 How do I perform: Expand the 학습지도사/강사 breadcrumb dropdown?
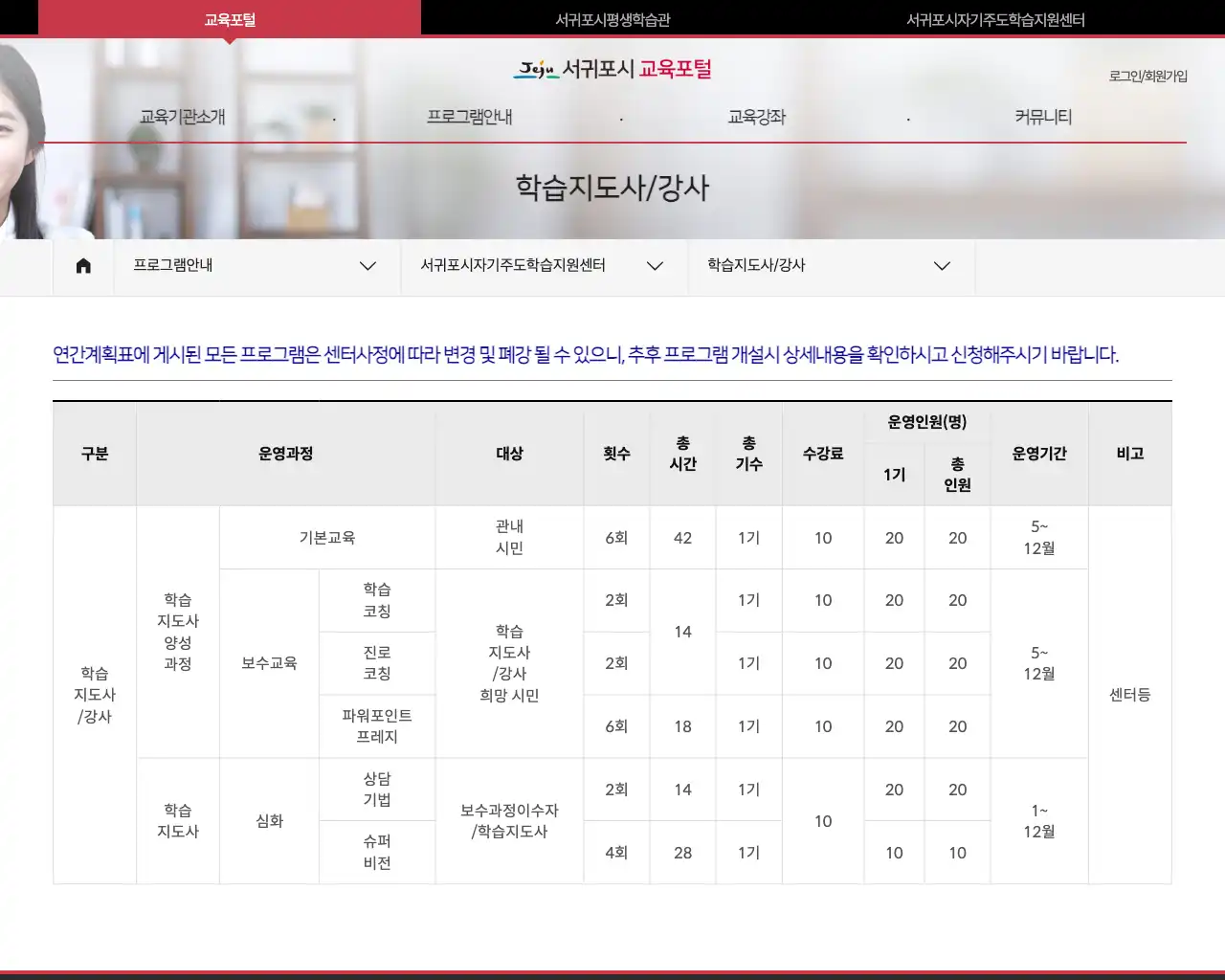click(941, 266)
